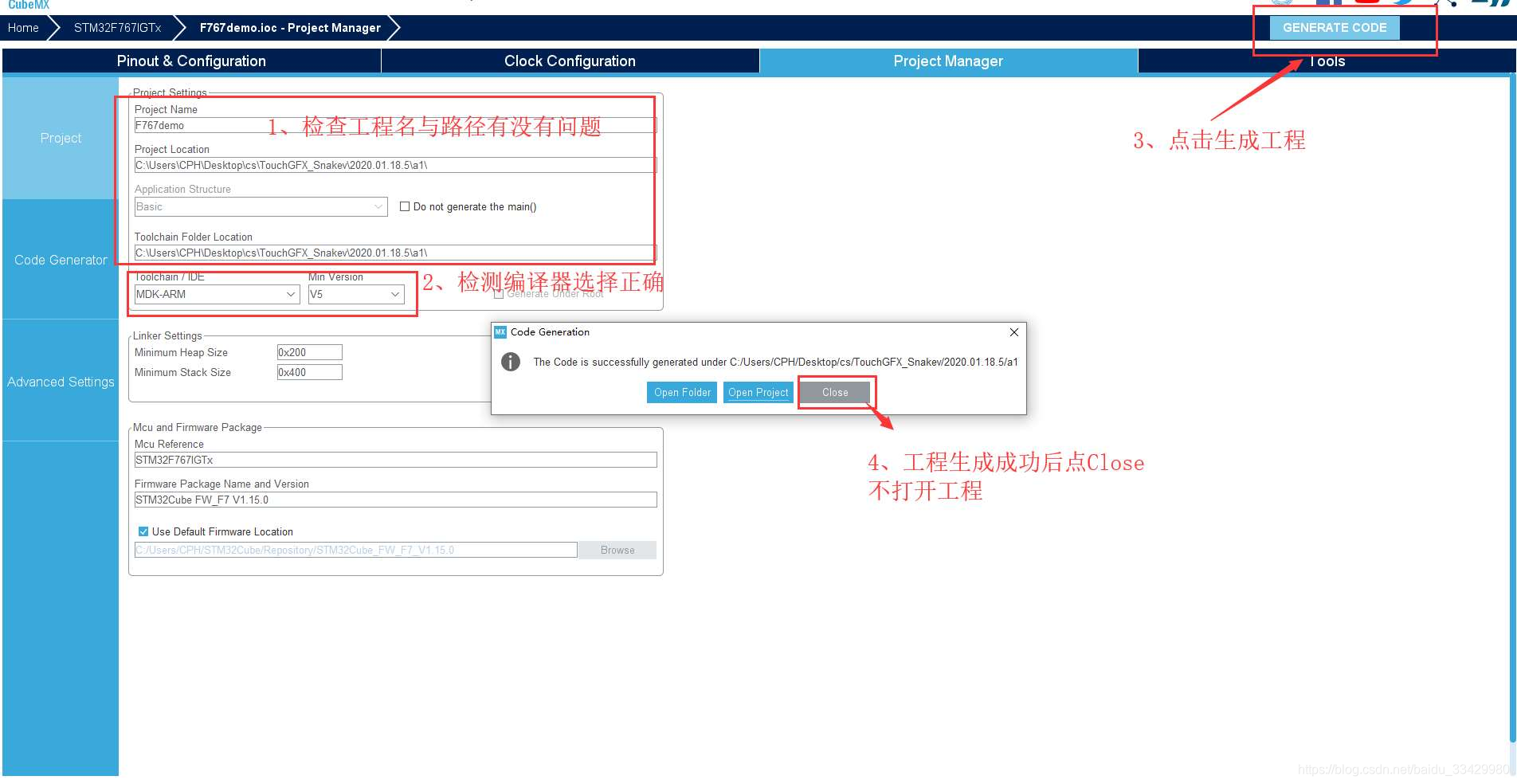Click the STM32F767IGTx breadcrumb
This screenshot has width=1517, height=784.
point(117,28)
